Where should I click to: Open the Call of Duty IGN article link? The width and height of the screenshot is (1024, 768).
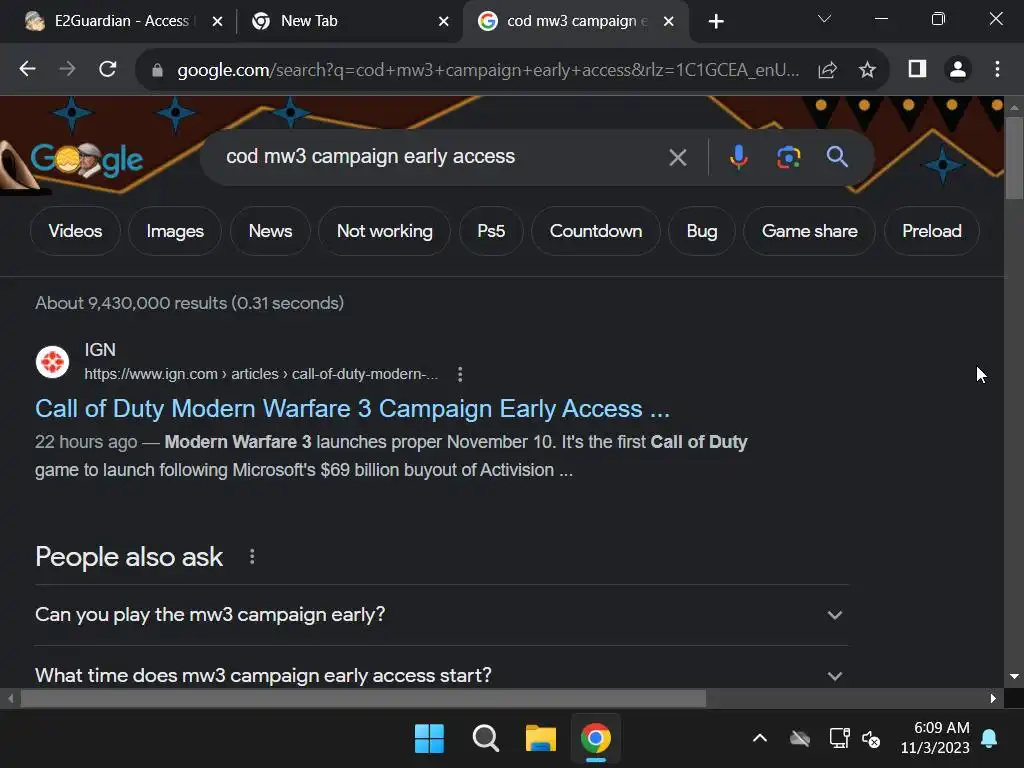(353, 409)
